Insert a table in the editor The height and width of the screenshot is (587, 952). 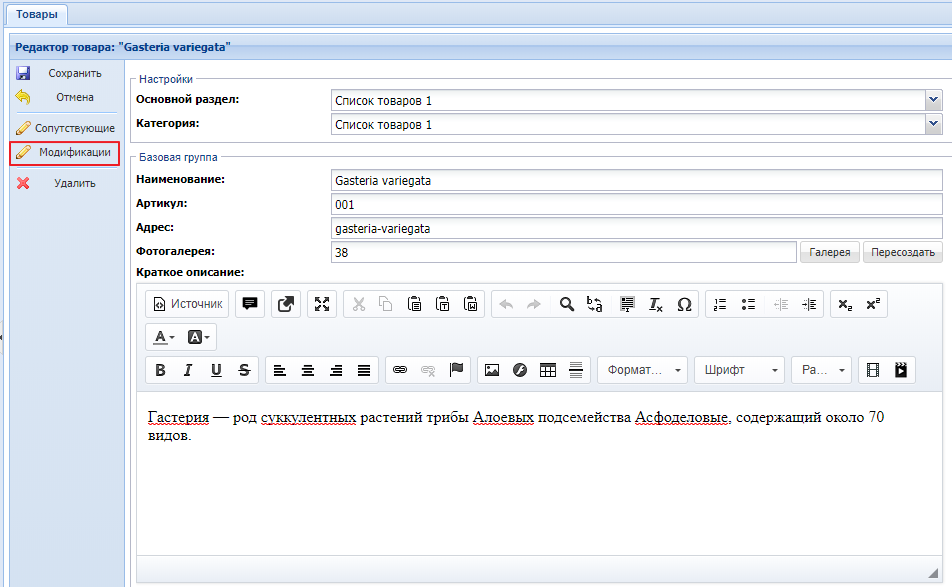[x=547, y=370]
